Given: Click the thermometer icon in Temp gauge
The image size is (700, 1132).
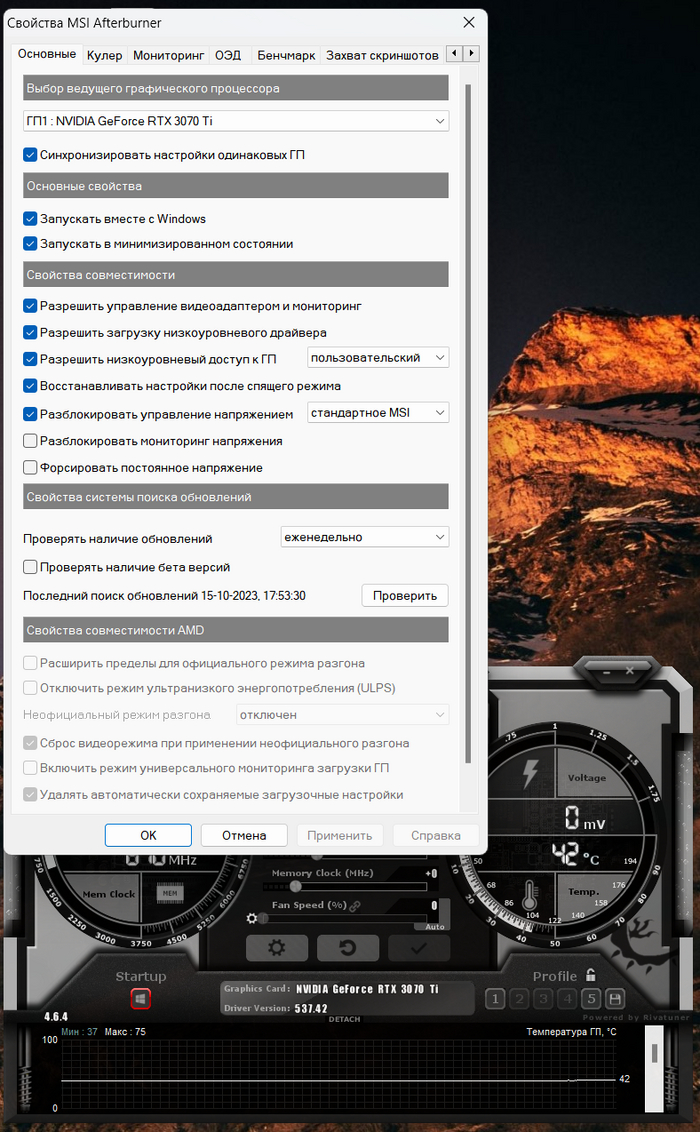Looking at the screenshot, I should 530,896.
